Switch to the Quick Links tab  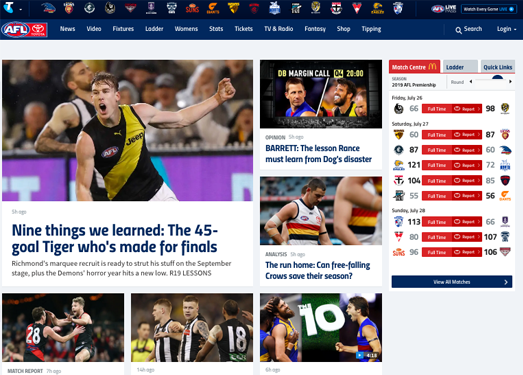point(497,67)
